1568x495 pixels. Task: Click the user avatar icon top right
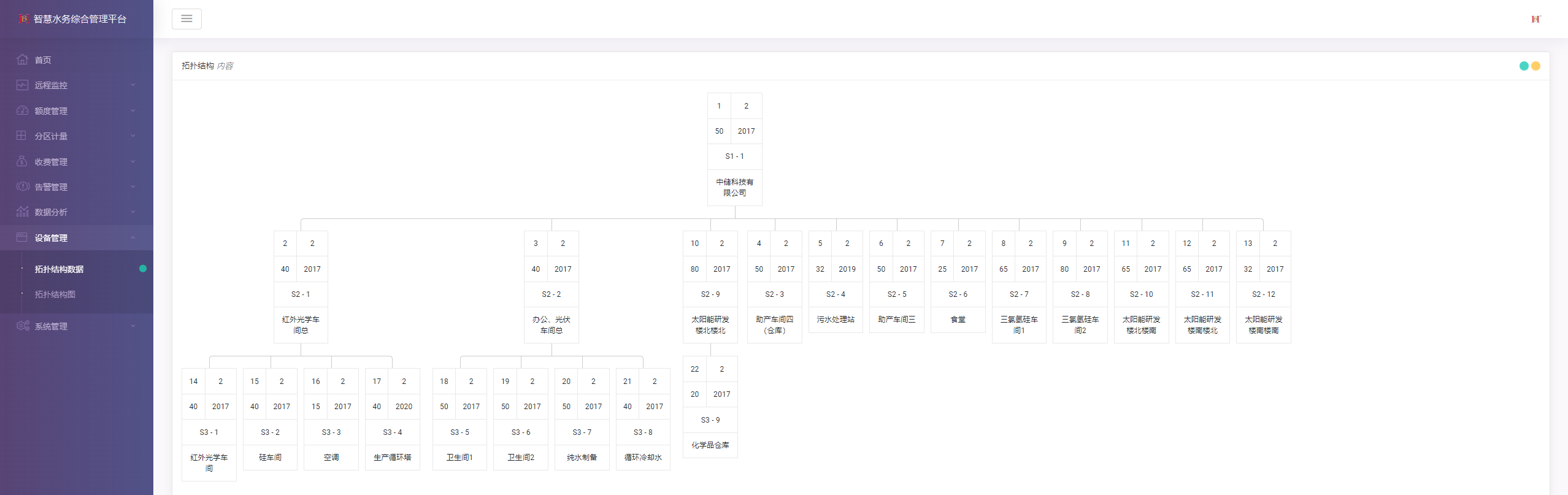pos(1535,19)
